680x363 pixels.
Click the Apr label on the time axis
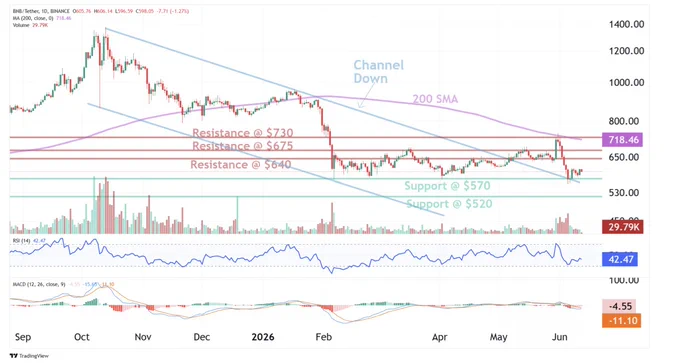pos(439,337)
